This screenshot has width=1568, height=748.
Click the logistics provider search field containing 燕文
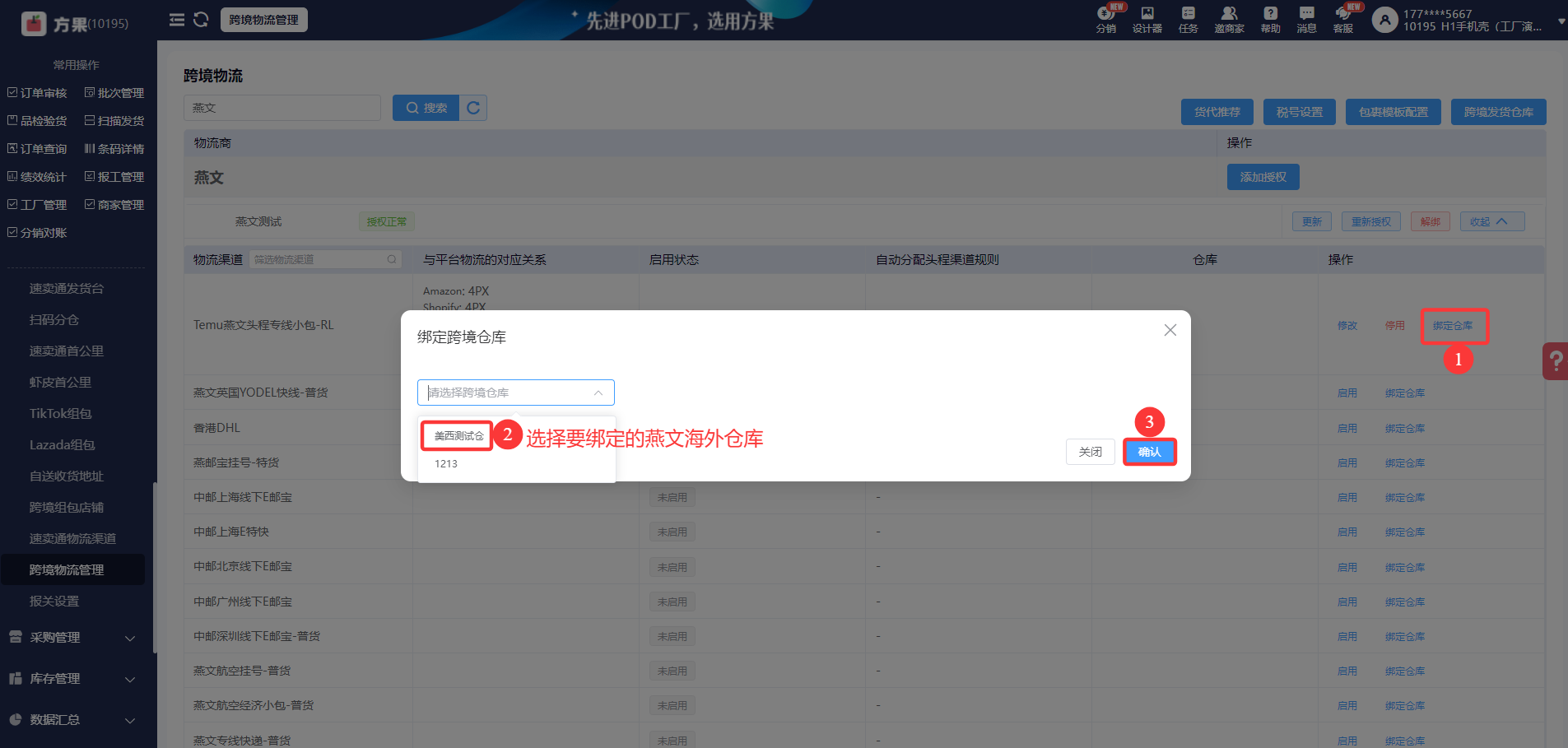click(x=282, y=108)
